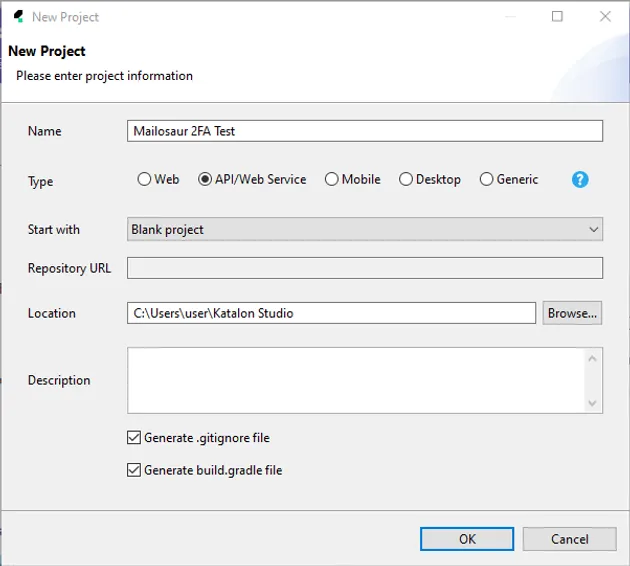Image resolution: width=630 pixels, height=566 pixels.
Task: Click inside the Description text area
Action: coord(355,380)
